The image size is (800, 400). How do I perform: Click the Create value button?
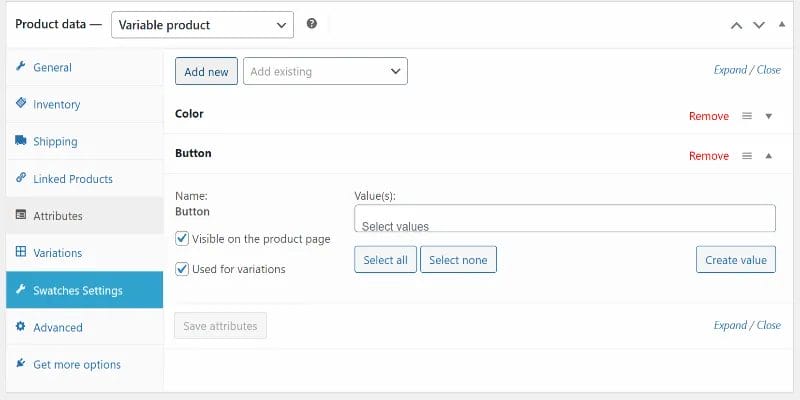coord(735,260)
